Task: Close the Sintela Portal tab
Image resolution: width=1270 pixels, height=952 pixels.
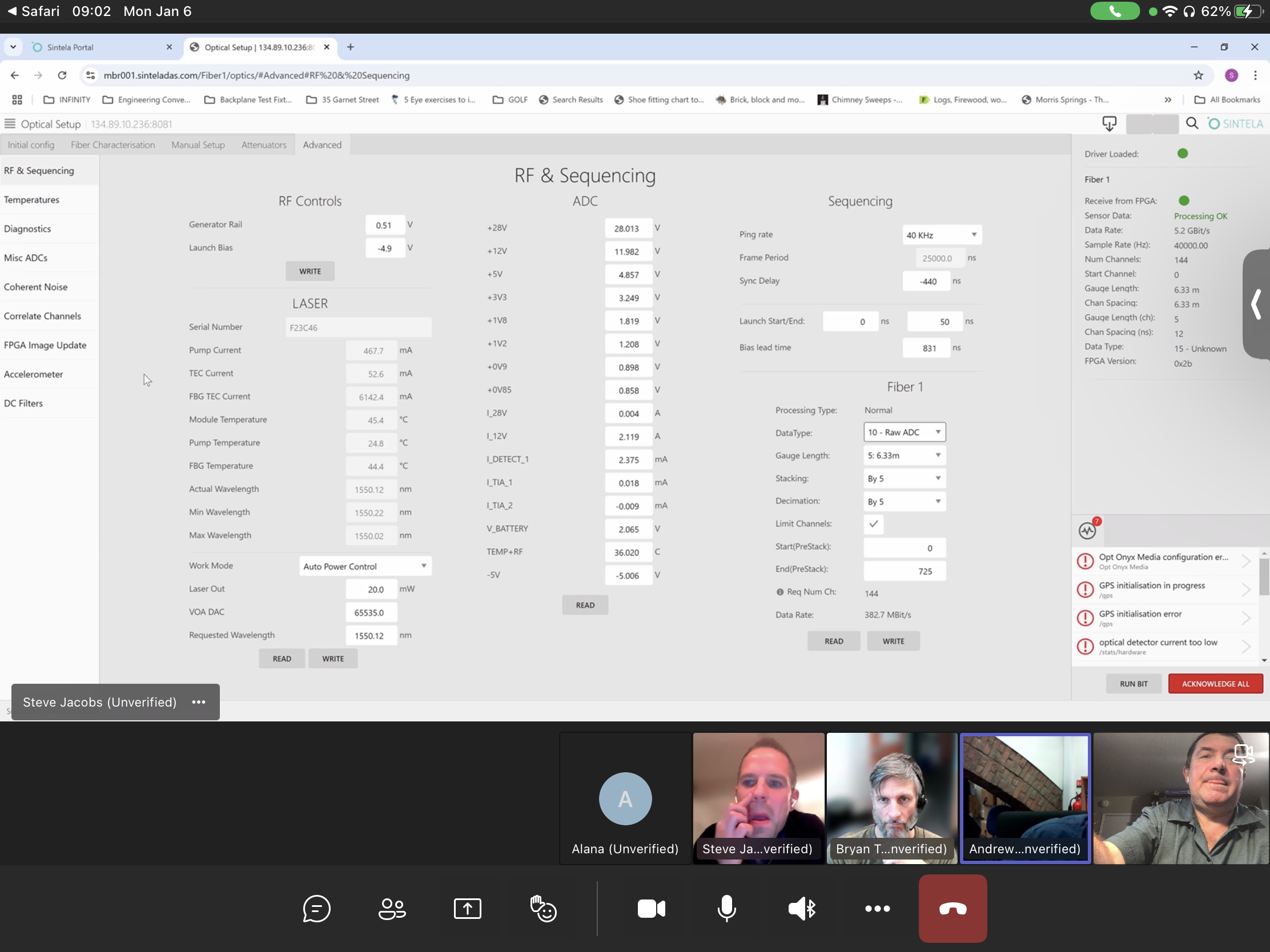Action: click(x=169, y=47)
